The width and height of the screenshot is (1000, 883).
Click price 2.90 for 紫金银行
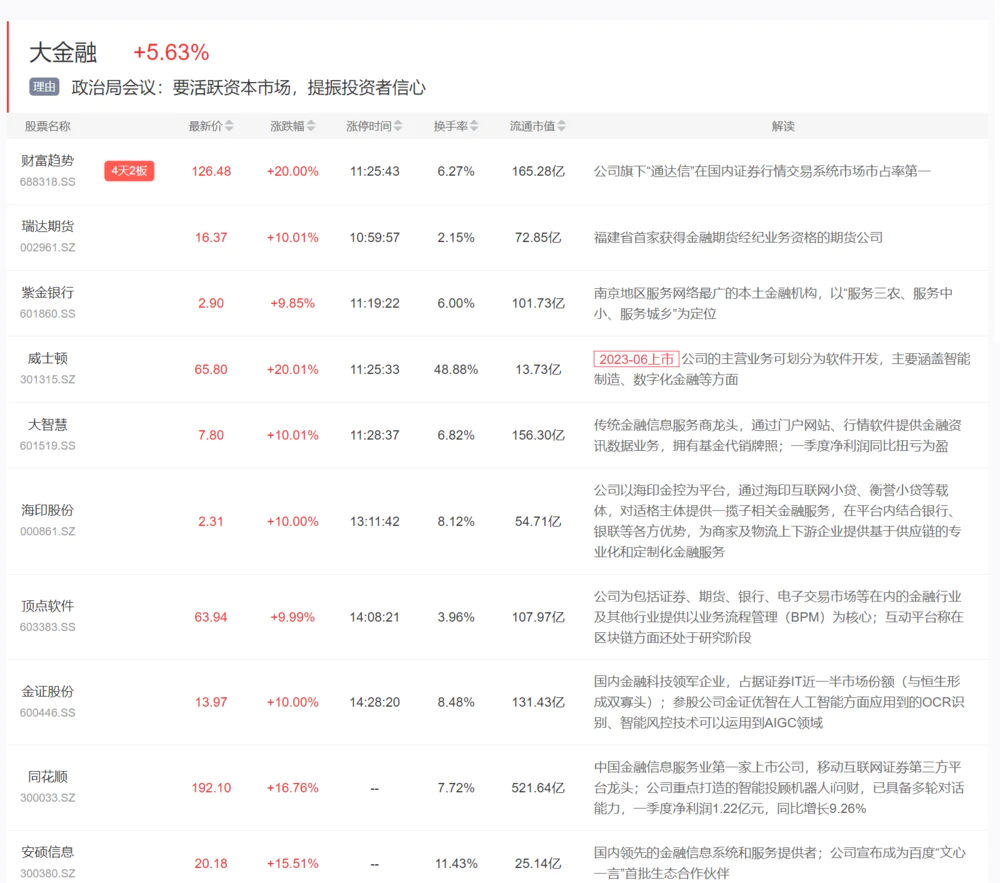point(211,303)
